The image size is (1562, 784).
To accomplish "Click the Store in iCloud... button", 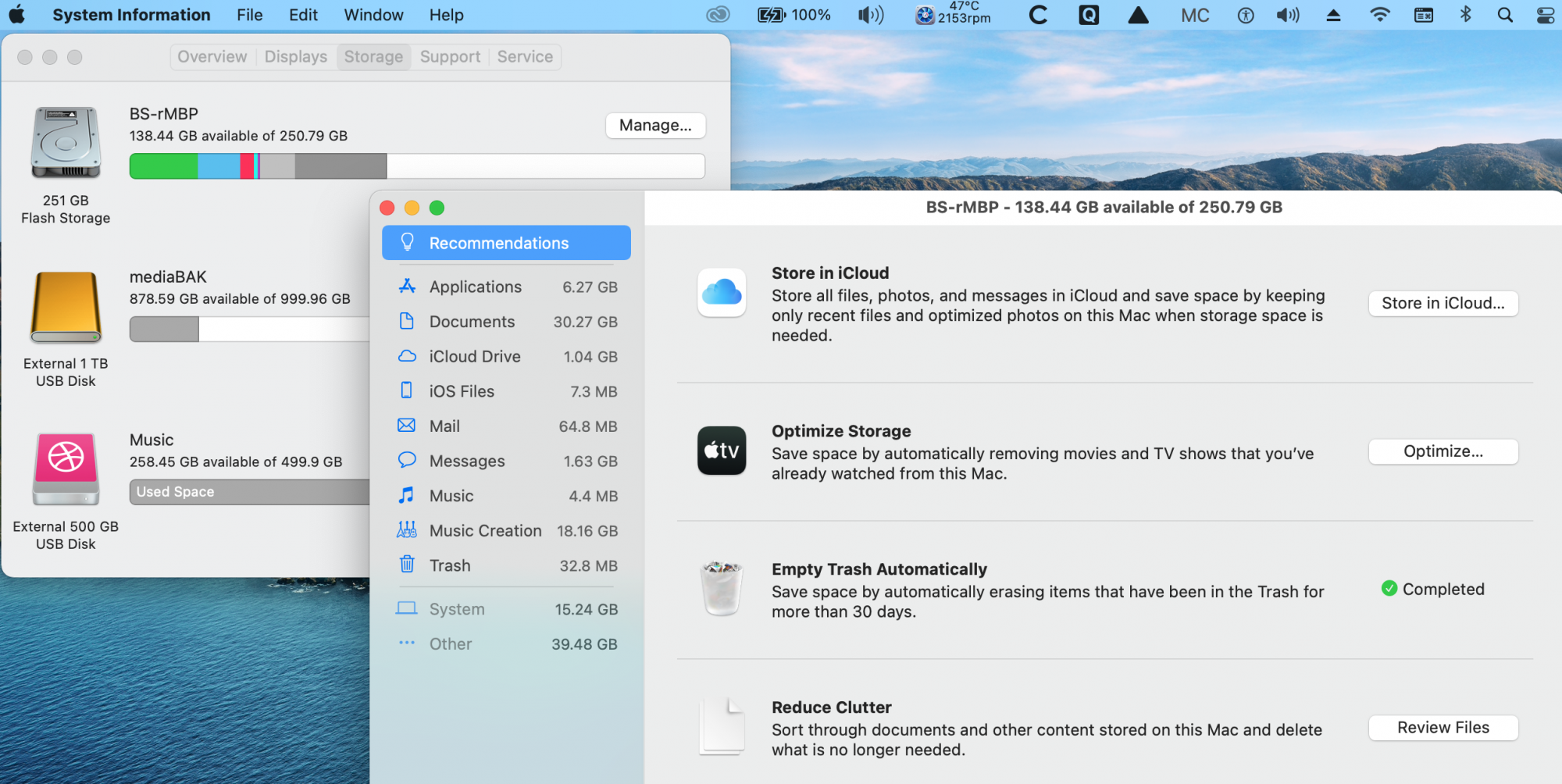I will (x=1443, y=303).
